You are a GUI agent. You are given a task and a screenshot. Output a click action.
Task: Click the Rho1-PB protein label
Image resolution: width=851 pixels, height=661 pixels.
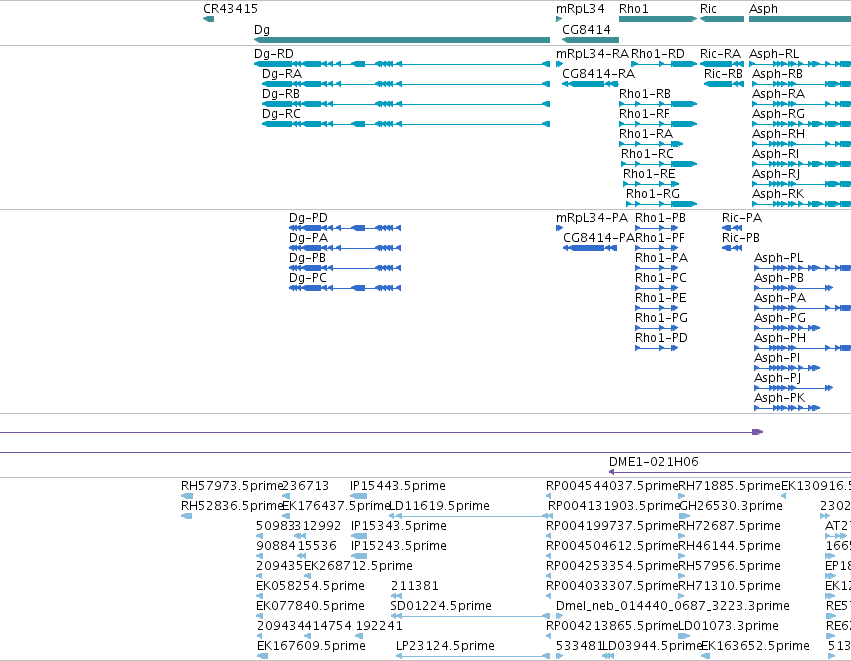pyautogui.click(x=660, y=218)
